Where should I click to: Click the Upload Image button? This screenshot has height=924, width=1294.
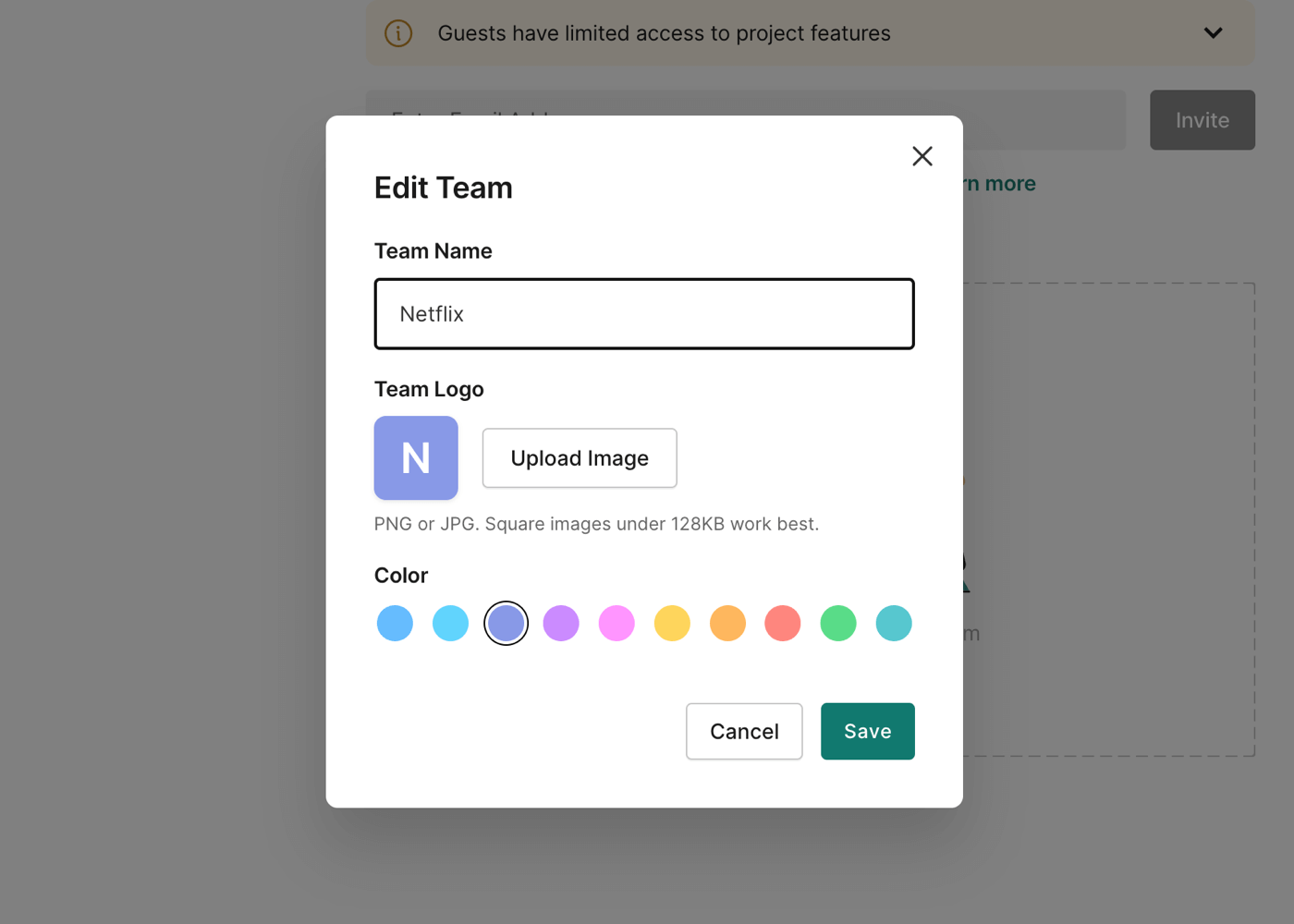[580, 458]
